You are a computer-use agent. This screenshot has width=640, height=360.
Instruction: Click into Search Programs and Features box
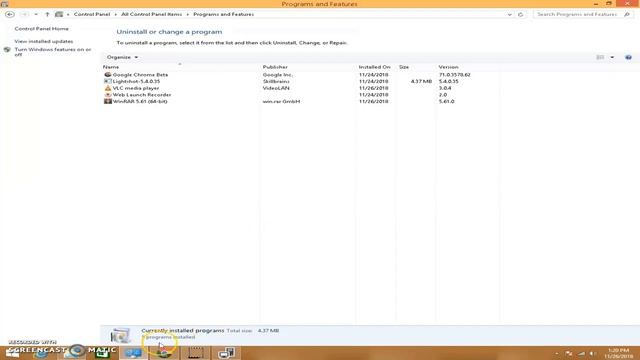[577, 14]
